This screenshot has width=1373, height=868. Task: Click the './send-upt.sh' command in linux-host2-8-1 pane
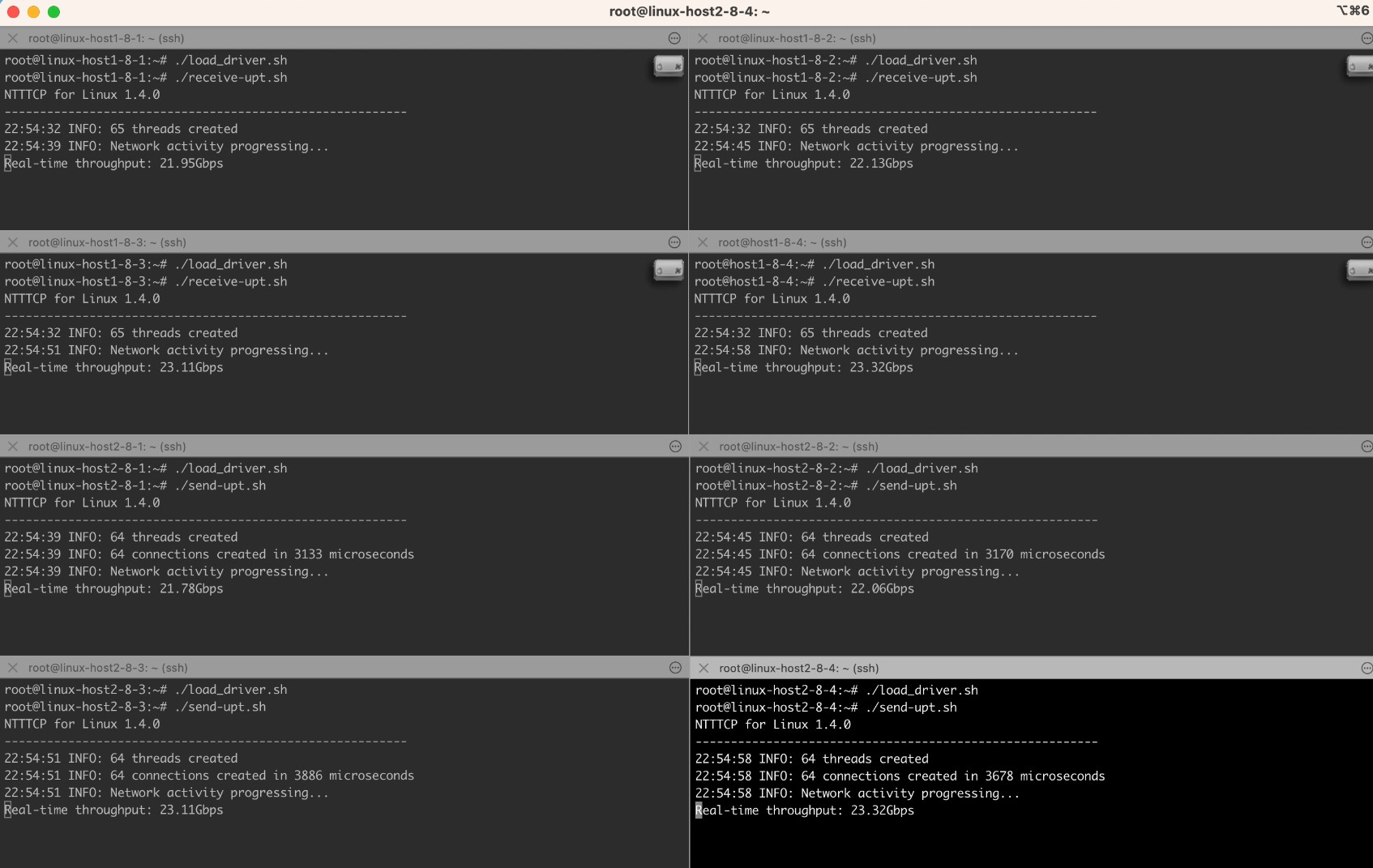point(220,486)
